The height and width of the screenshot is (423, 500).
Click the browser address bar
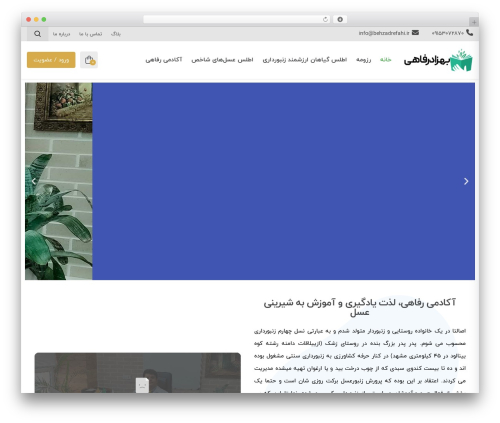[237, 20]
